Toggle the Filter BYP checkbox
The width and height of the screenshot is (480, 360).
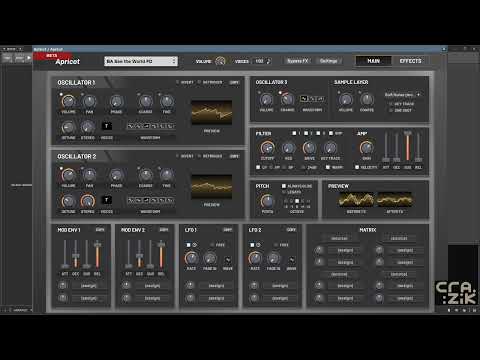[x=331, y=133]
